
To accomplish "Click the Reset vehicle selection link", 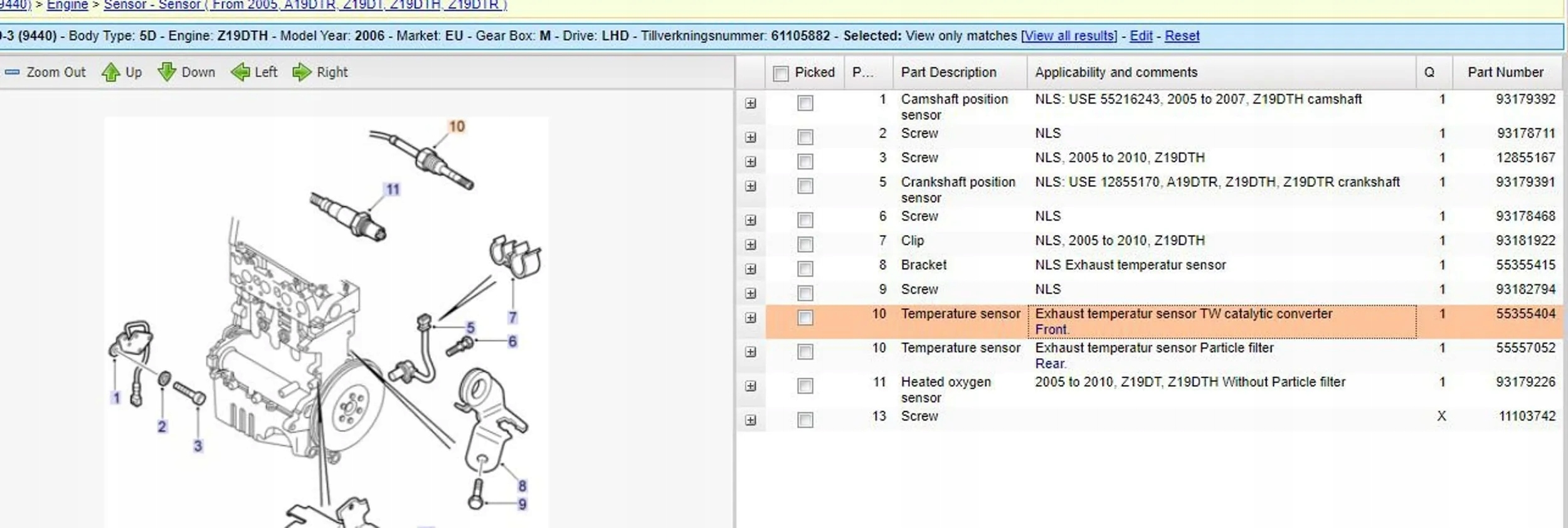I will (1182, 36).
